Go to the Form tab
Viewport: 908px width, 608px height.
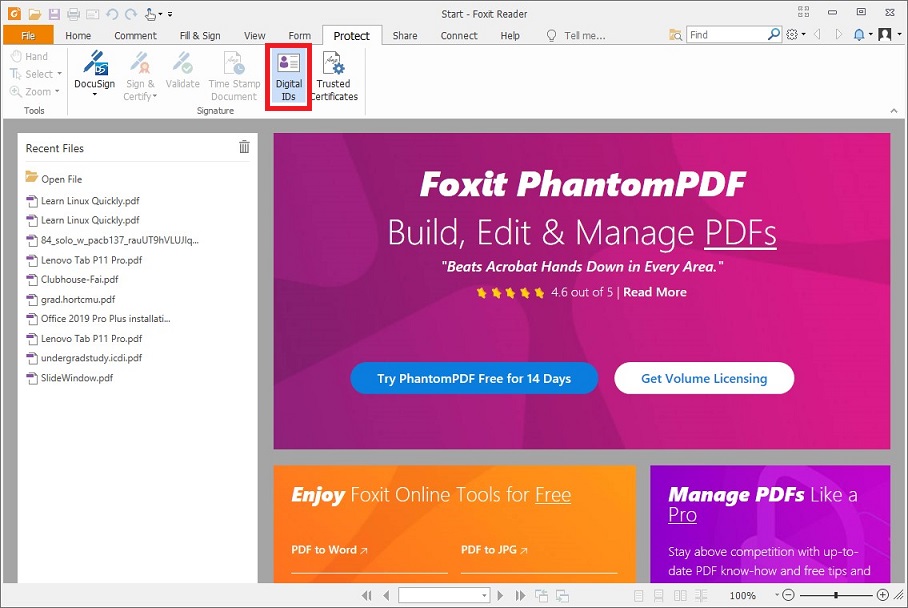point(299,35)
